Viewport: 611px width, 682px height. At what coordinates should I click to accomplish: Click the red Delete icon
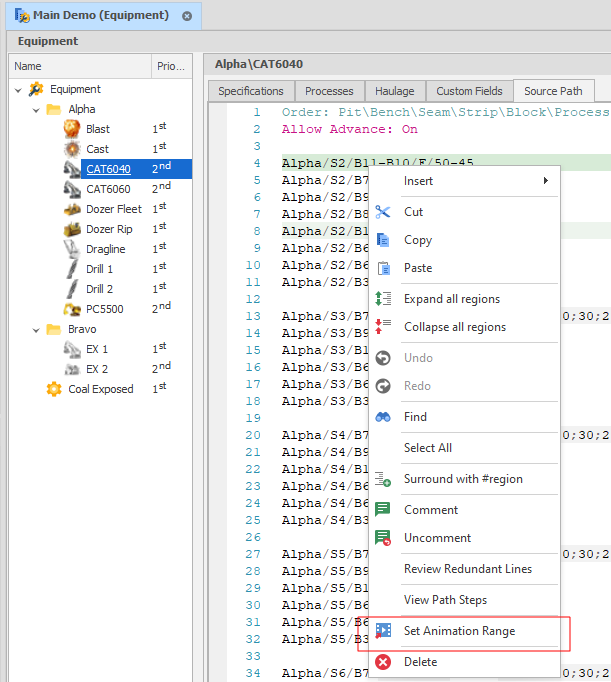point(383,662)
